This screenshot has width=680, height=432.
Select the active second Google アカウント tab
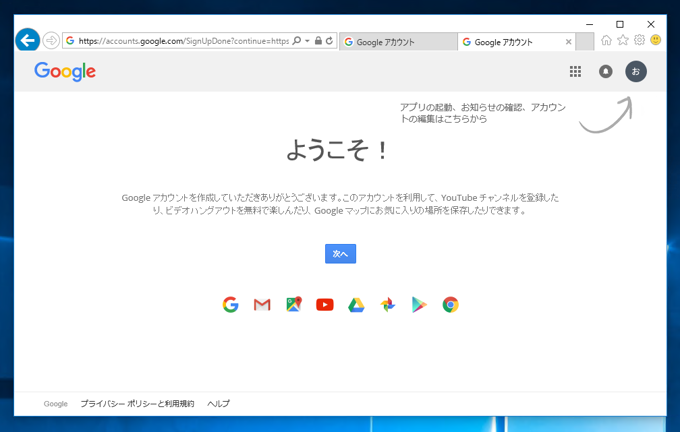[516, 42]
